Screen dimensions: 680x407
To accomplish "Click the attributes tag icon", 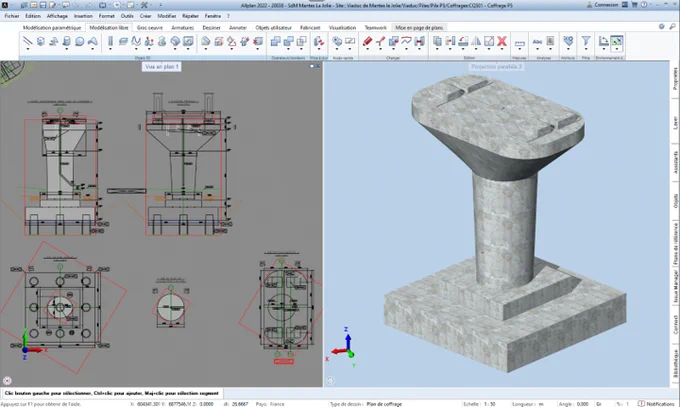I will (x=568, y=41).
